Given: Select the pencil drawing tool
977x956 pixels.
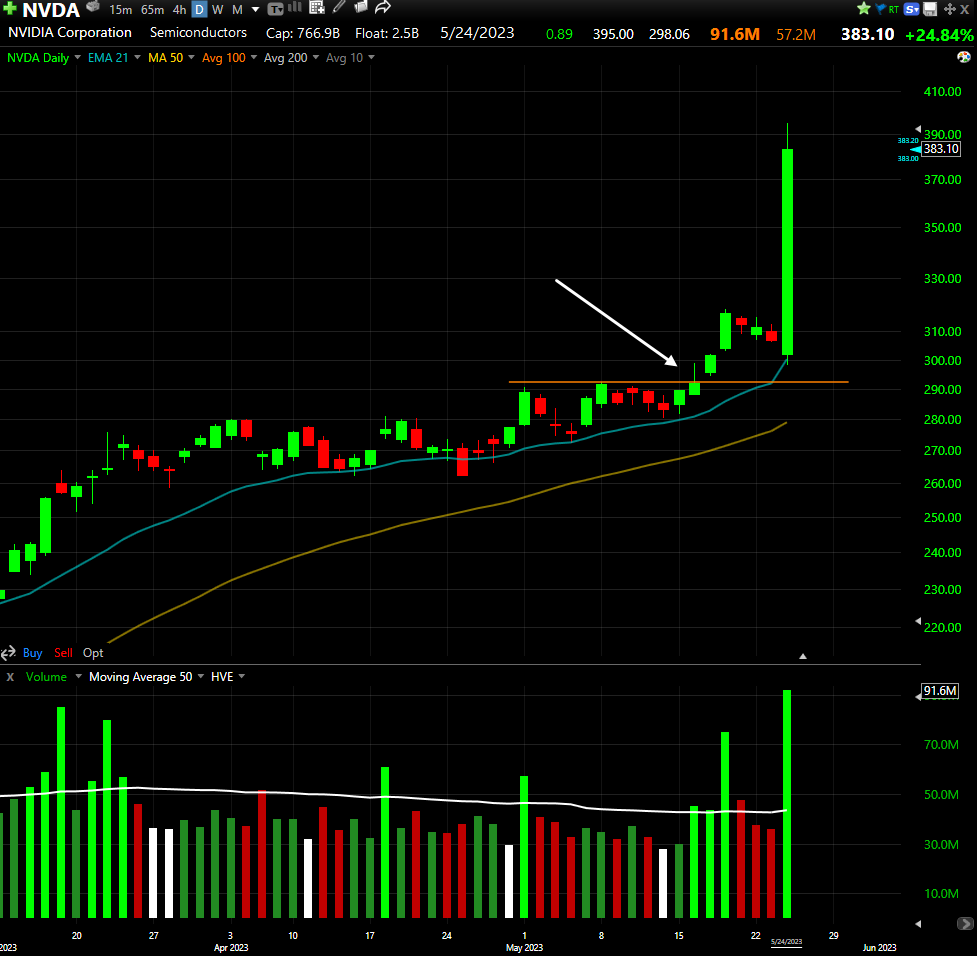Looking at the screenshot, I should [x=339, y=7].
